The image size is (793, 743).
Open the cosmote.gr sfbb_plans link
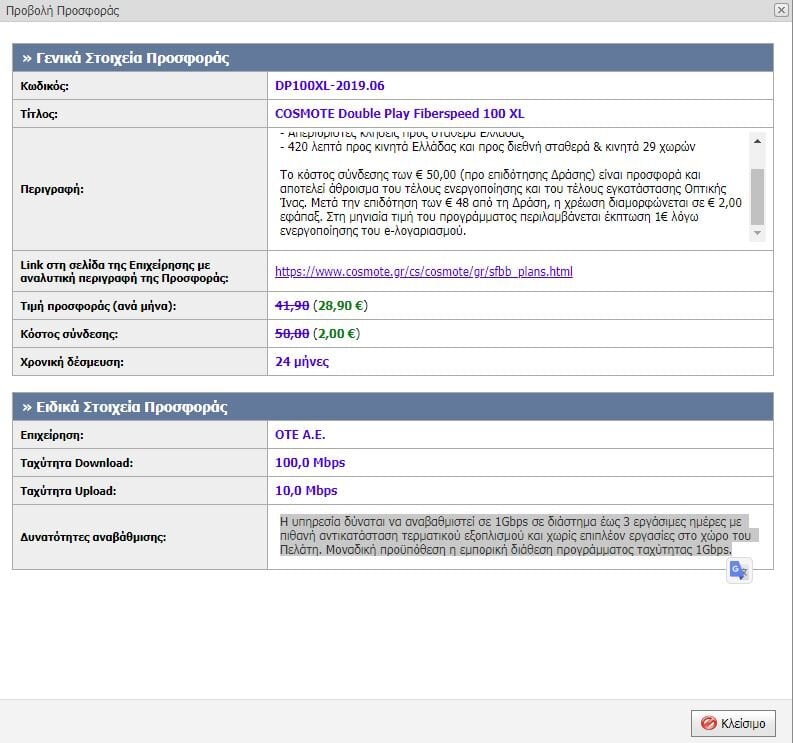[x=424, y=272]
